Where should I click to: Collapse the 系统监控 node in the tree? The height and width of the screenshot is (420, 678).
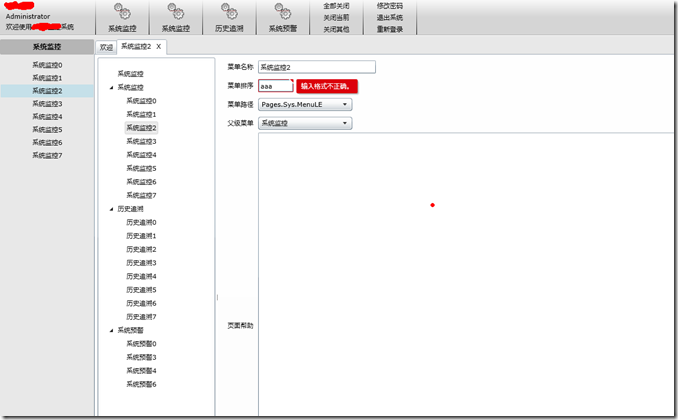tap(110, 88)
